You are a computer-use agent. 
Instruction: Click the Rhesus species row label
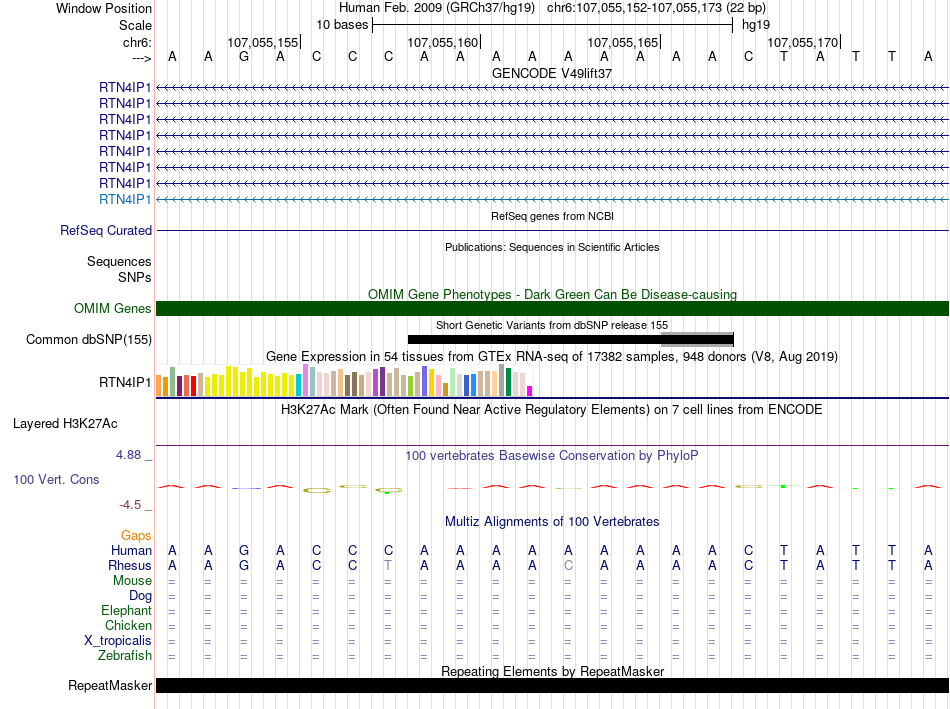[129, 566]
